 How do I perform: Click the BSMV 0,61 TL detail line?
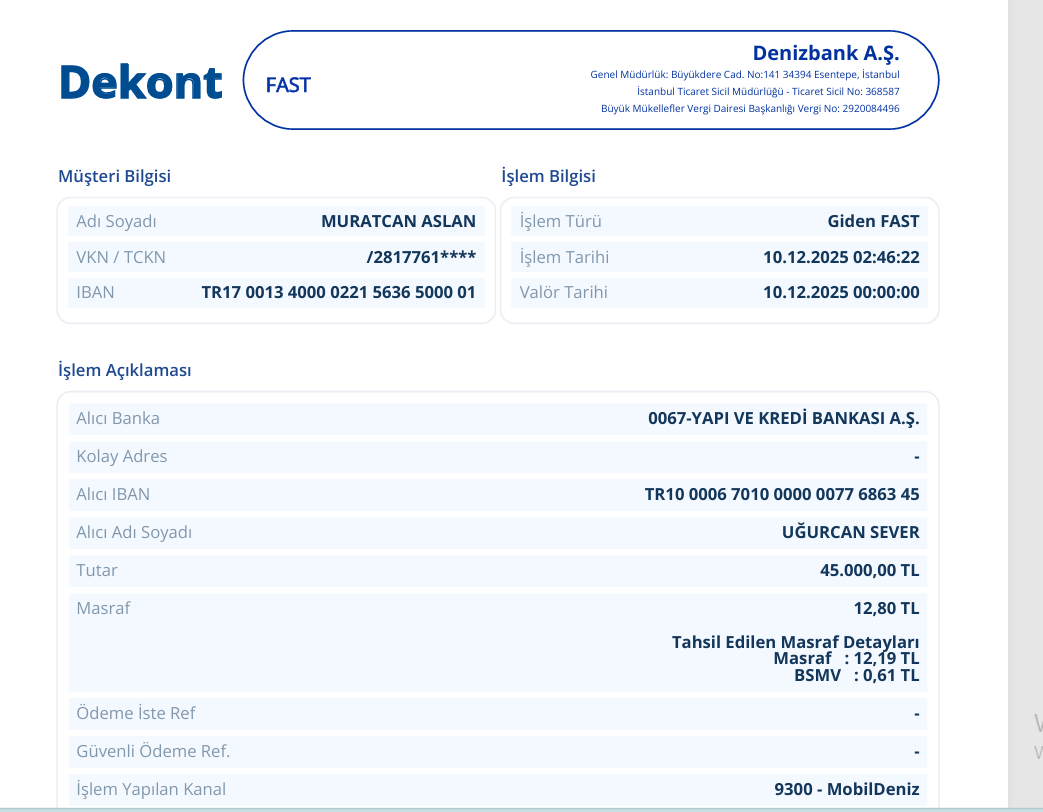pyautogui.click(x=857, y=676)
